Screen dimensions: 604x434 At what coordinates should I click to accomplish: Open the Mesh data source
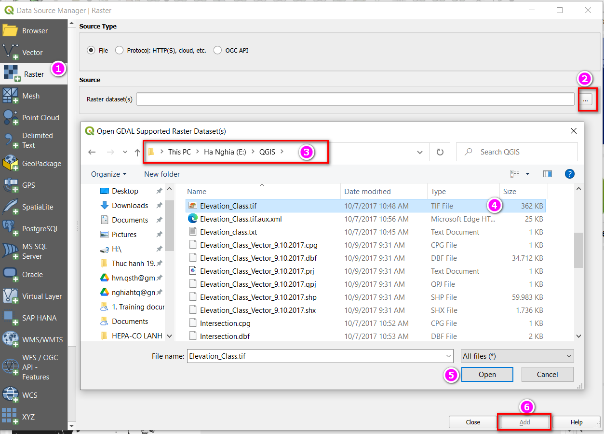click(x=34, y=96)
